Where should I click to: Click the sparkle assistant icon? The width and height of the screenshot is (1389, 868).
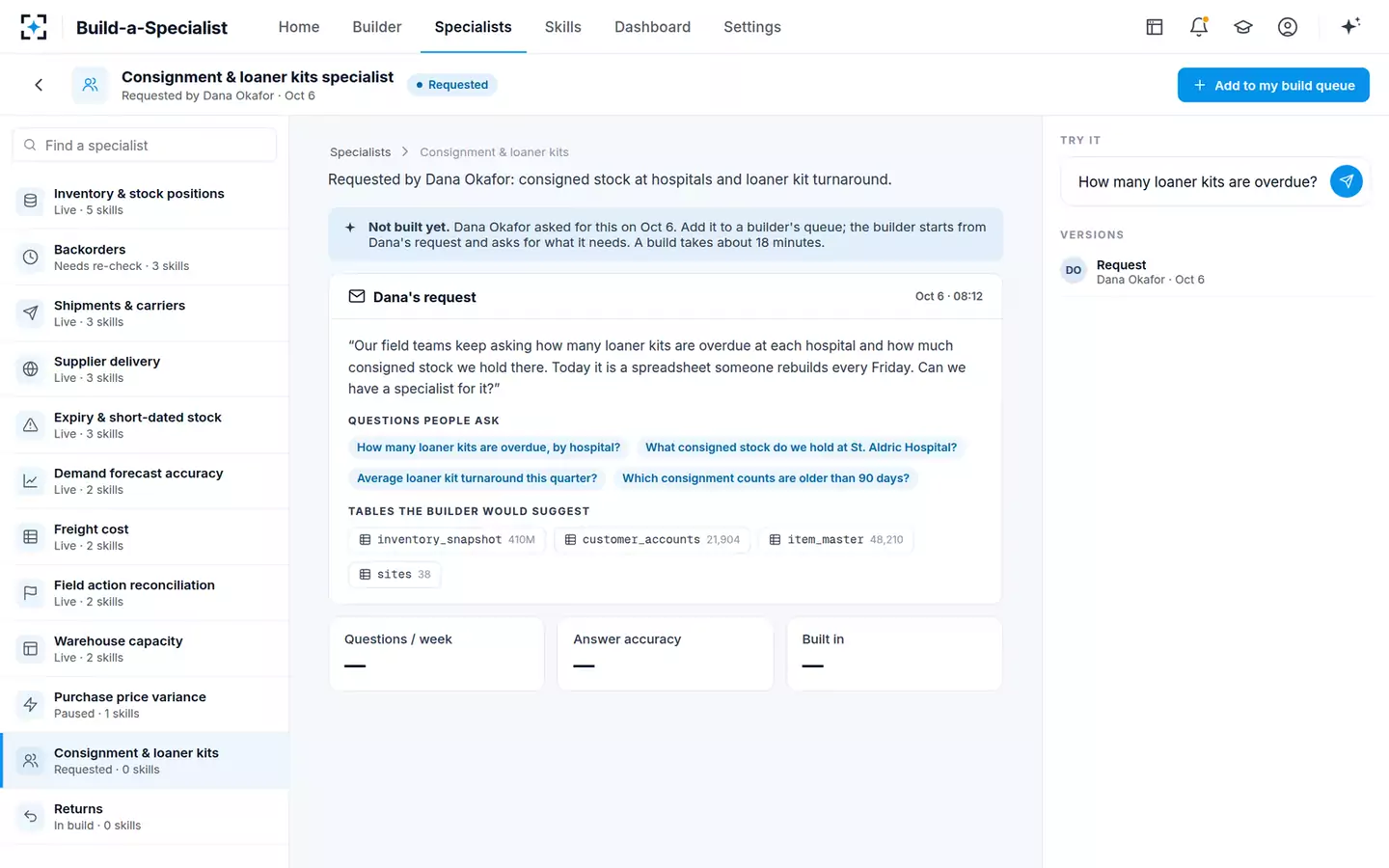click(x=1350, y=26)
